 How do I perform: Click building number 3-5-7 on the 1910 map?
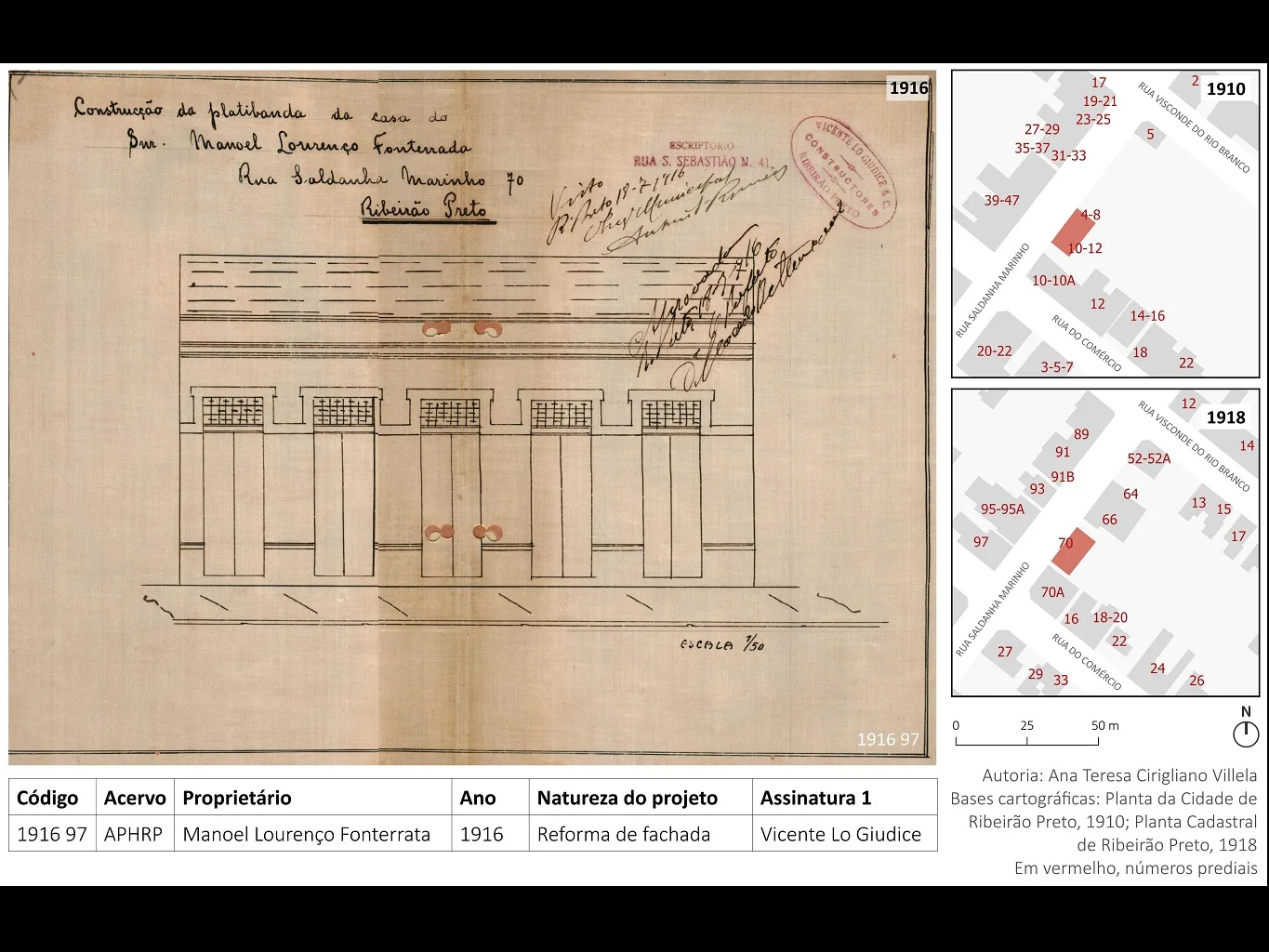1057,367
